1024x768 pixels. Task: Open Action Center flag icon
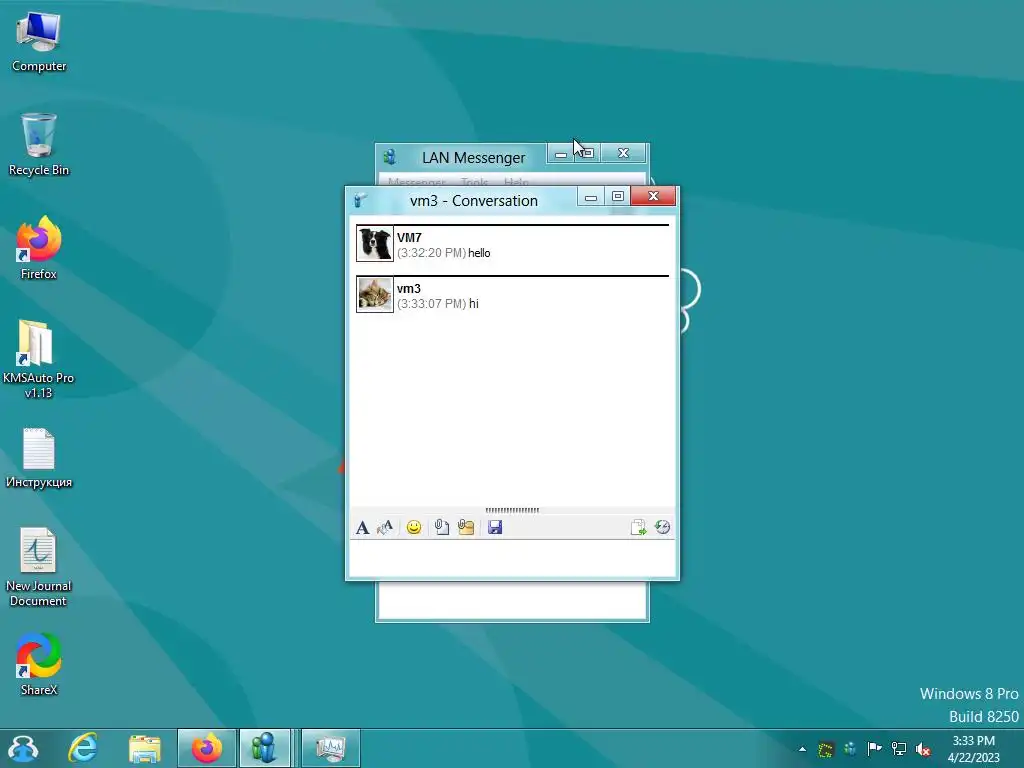click(874, 749)
